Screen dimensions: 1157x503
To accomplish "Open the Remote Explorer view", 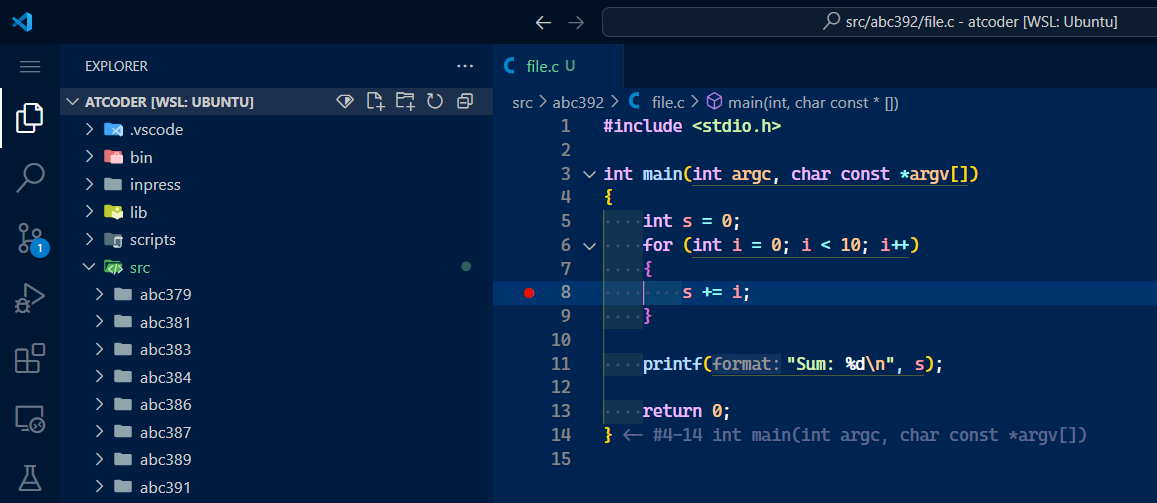I will click(30, 419).
